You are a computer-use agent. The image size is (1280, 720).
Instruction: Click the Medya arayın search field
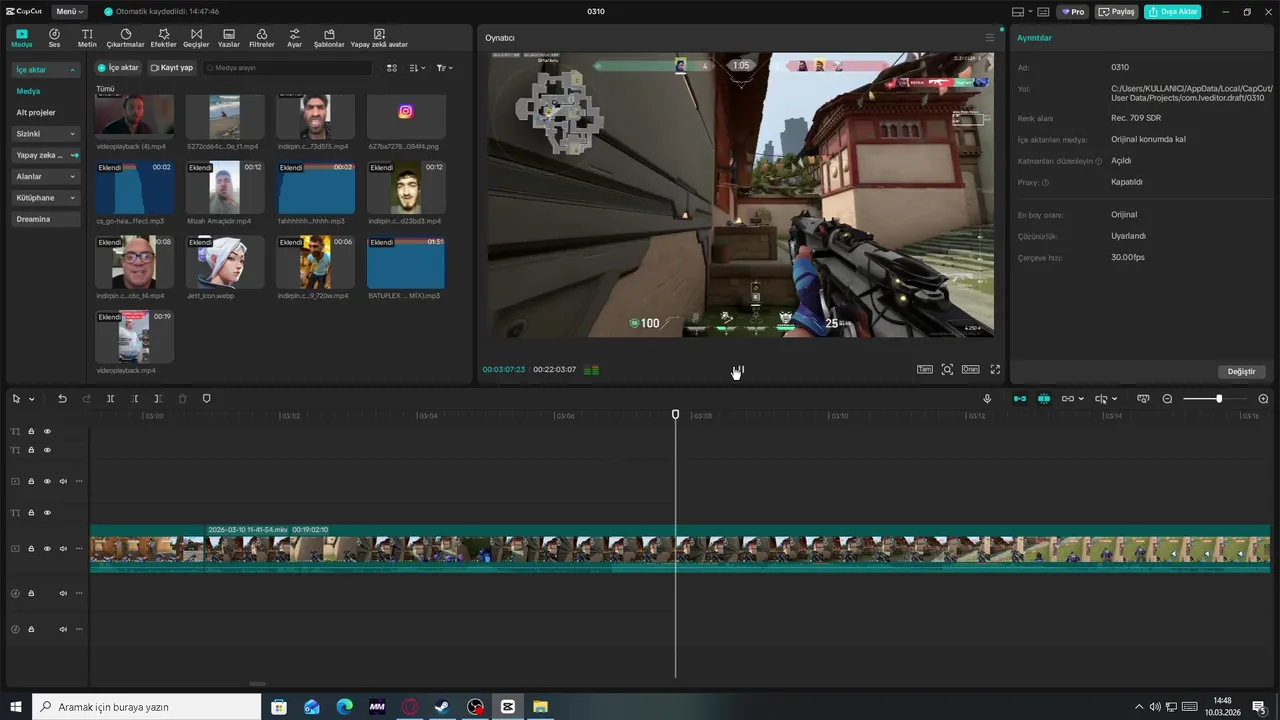point(288,67)
